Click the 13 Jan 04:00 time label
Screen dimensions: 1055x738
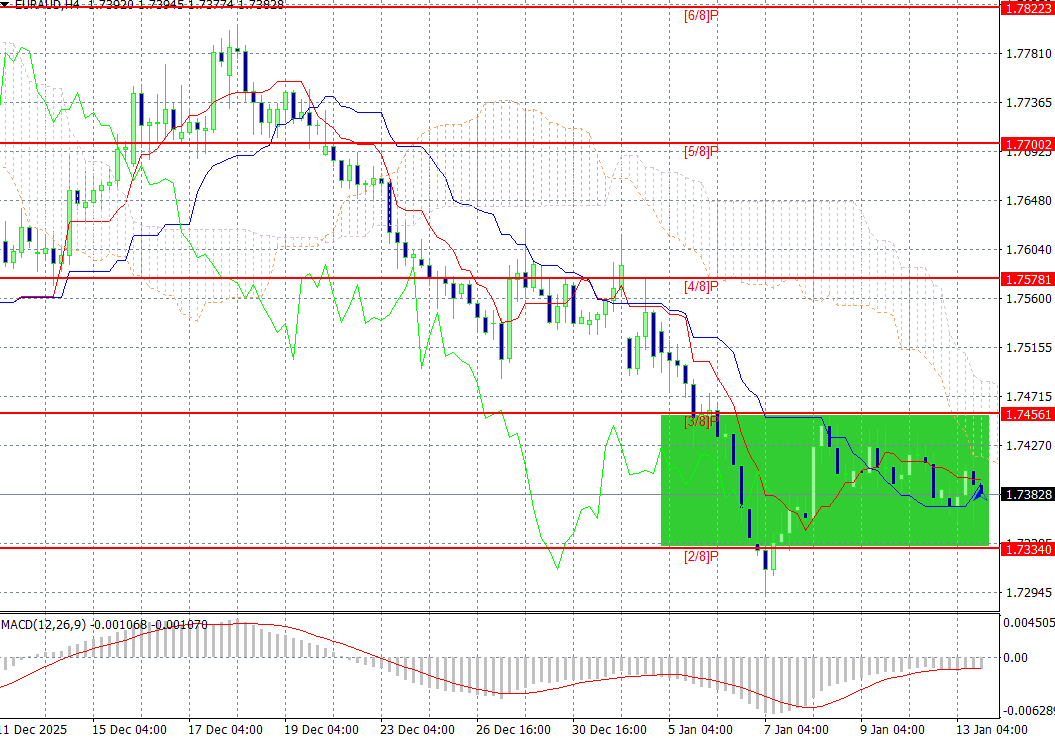point(992,730)
